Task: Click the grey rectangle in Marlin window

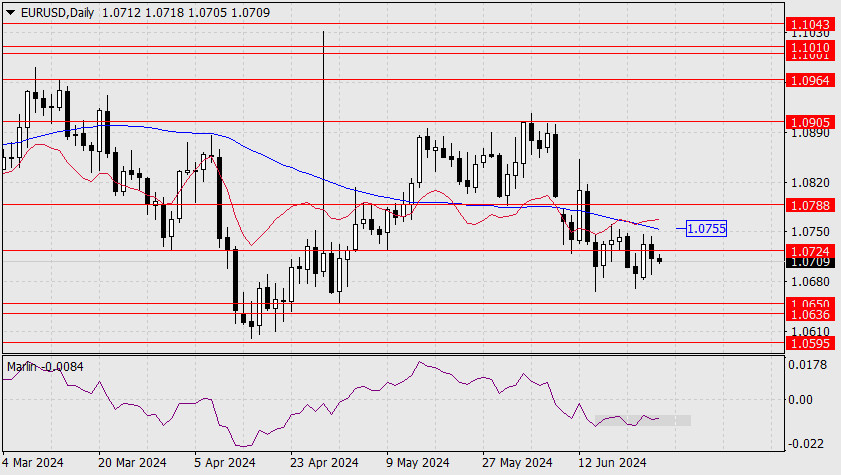Action: click(x=643, y=421)
